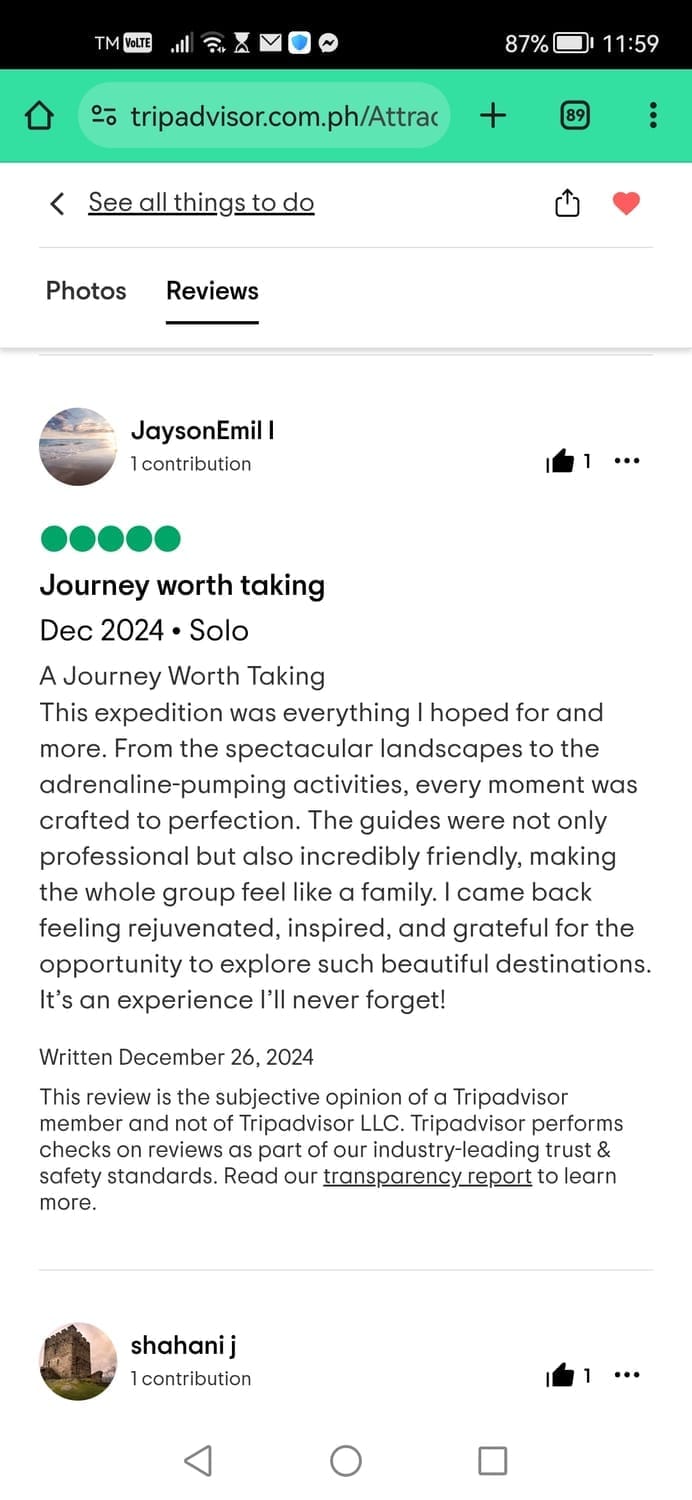Open JaysonEmil I's profile picture
The width and height of the screenshot is (692, 1500).
[x=78, y=446]
